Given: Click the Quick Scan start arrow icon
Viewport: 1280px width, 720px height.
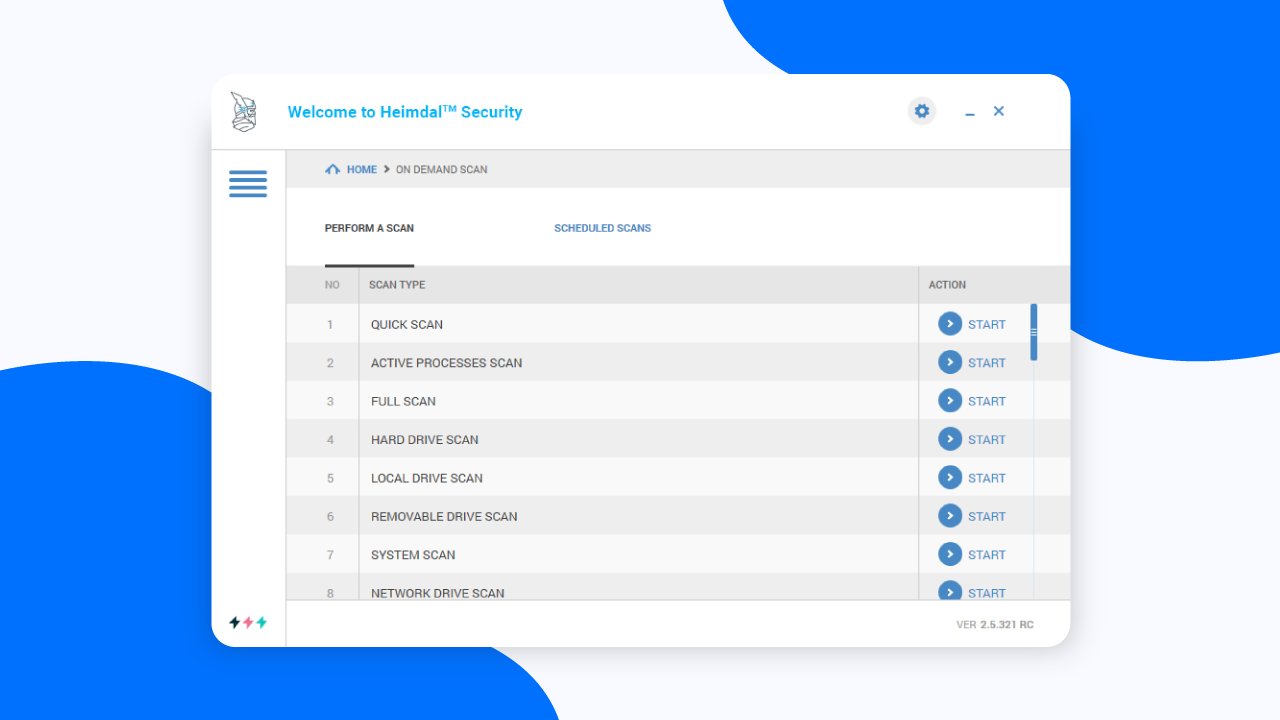Looking at the screenshot, I should (950, 324).
